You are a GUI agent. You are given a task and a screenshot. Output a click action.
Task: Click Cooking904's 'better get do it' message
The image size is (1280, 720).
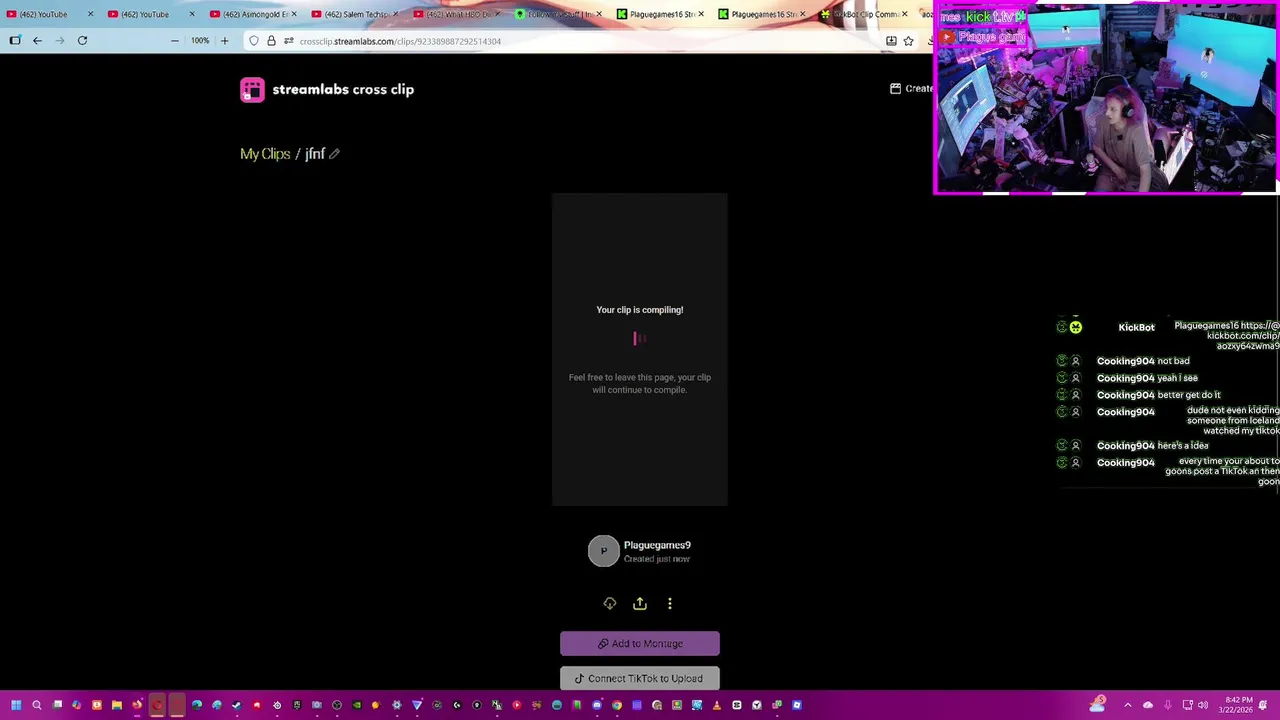tap(1189, 395)
